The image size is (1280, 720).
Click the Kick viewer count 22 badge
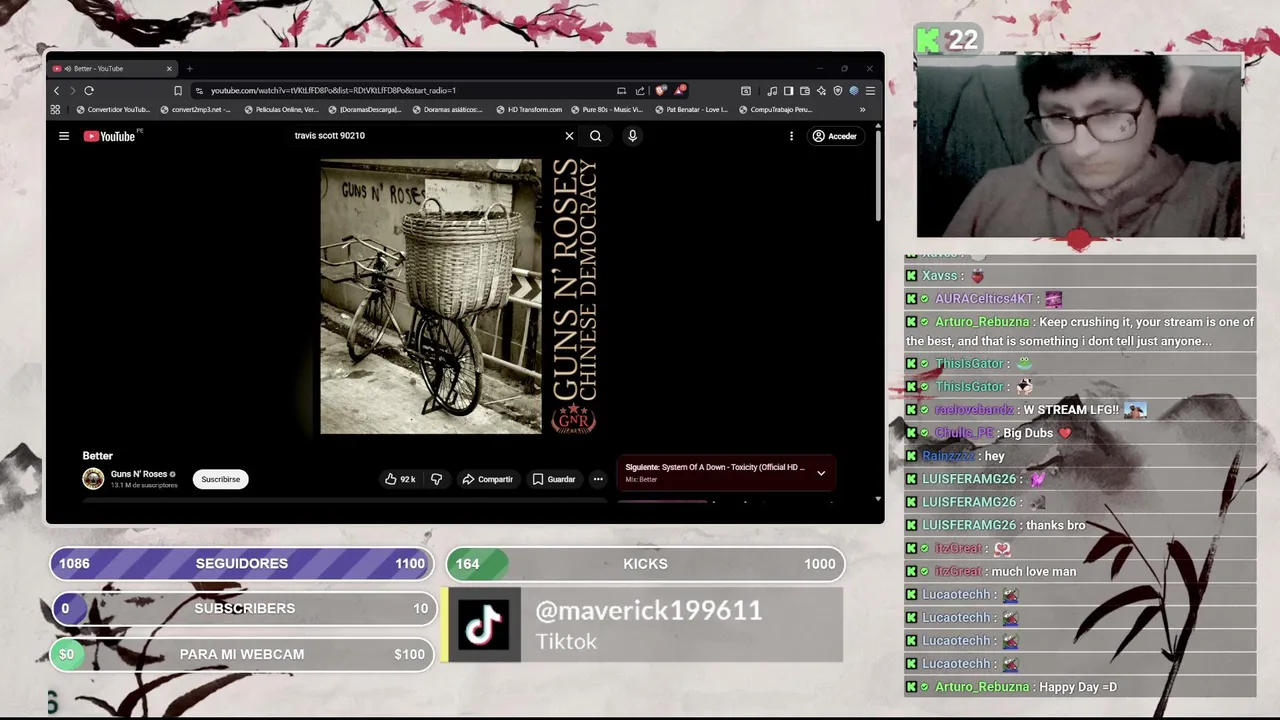(947, 40)
